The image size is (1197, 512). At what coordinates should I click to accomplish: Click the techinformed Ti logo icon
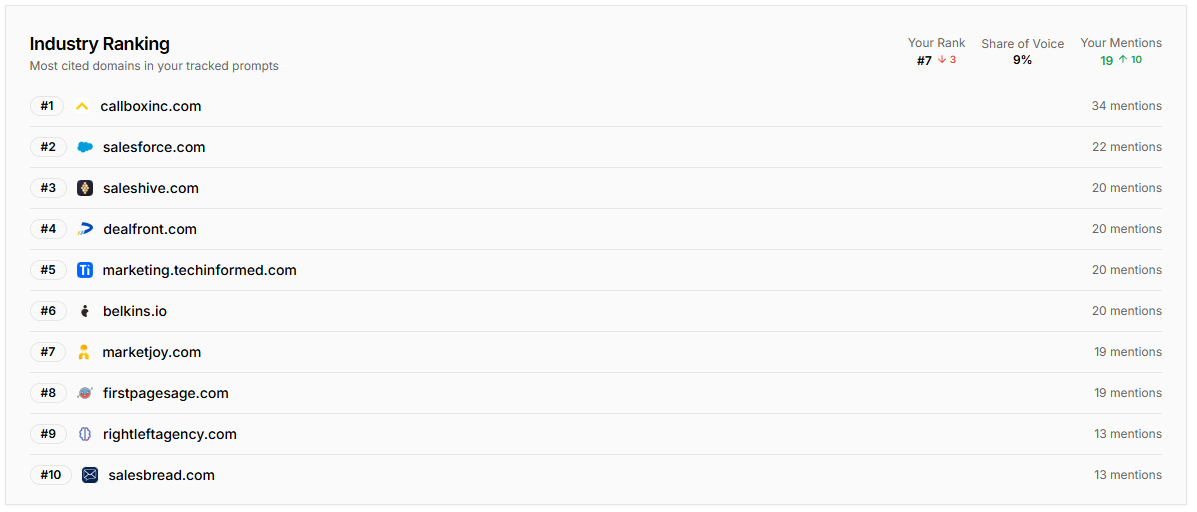click(85, 270)
